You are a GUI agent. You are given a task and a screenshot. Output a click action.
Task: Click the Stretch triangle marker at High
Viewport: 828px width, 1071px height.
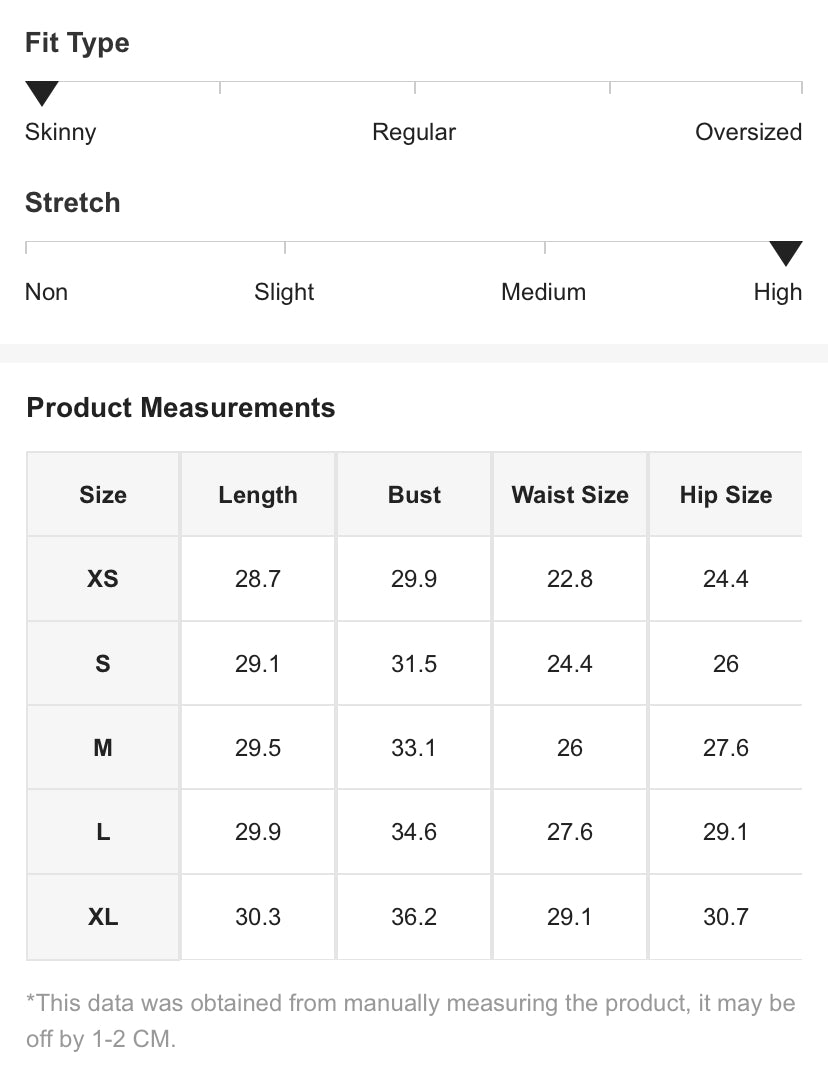coord(785,253)
